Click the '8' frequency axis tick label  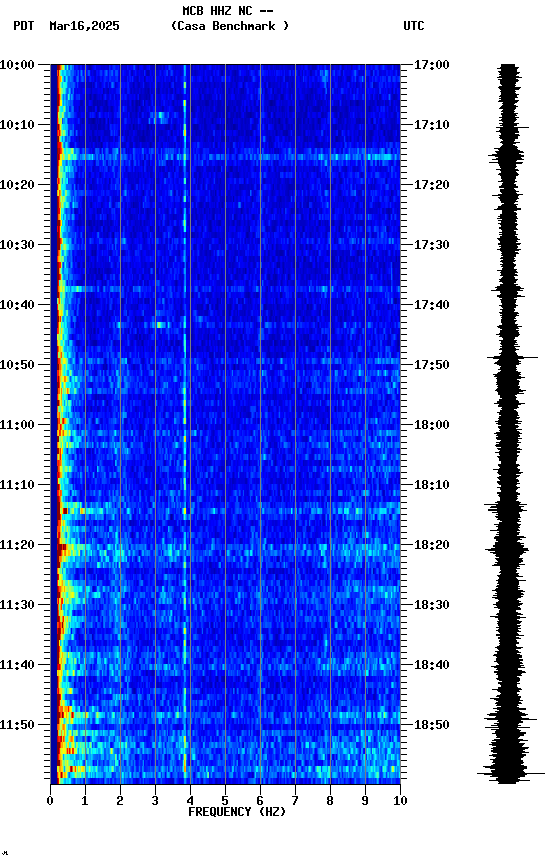[330, 801]
